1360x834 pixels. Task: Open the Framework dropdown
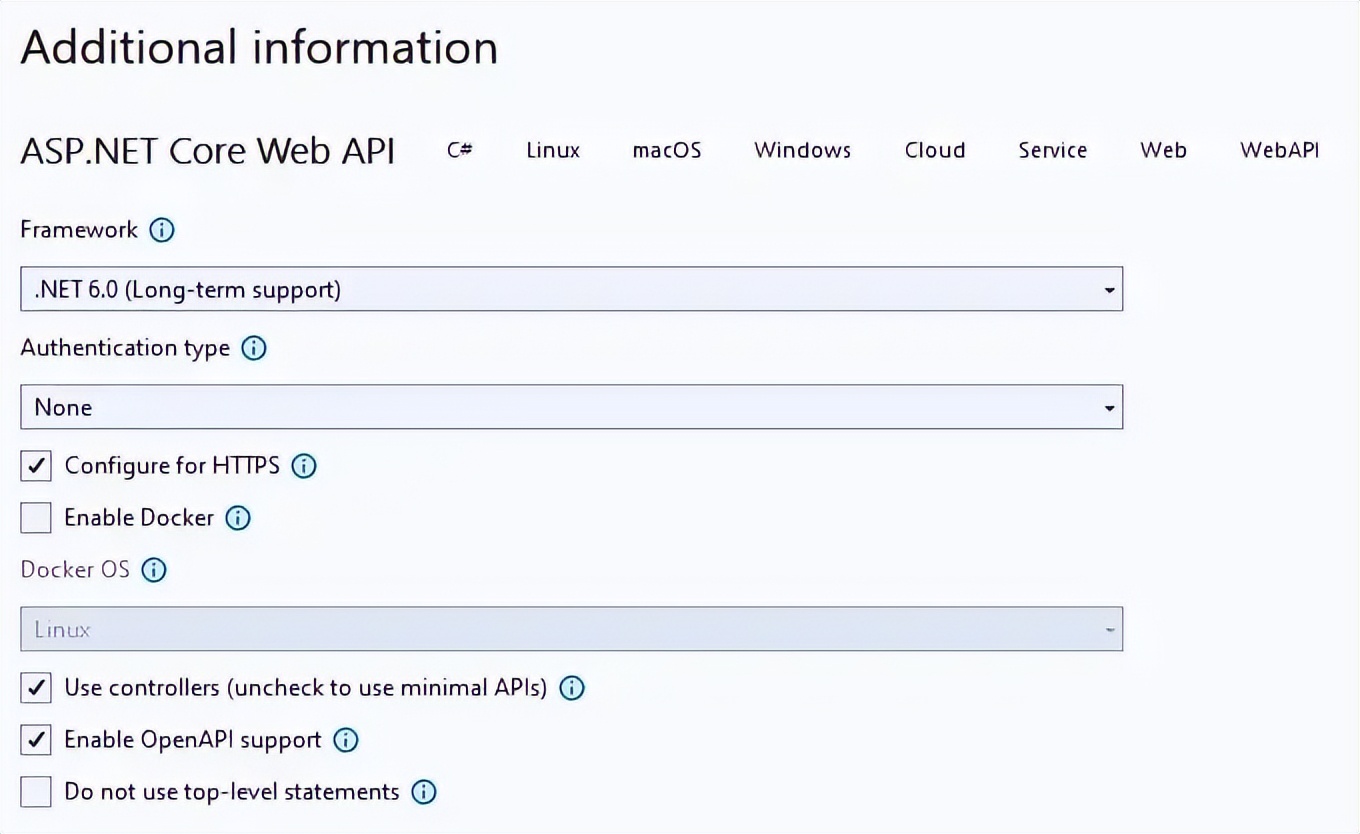(1108, 289)
